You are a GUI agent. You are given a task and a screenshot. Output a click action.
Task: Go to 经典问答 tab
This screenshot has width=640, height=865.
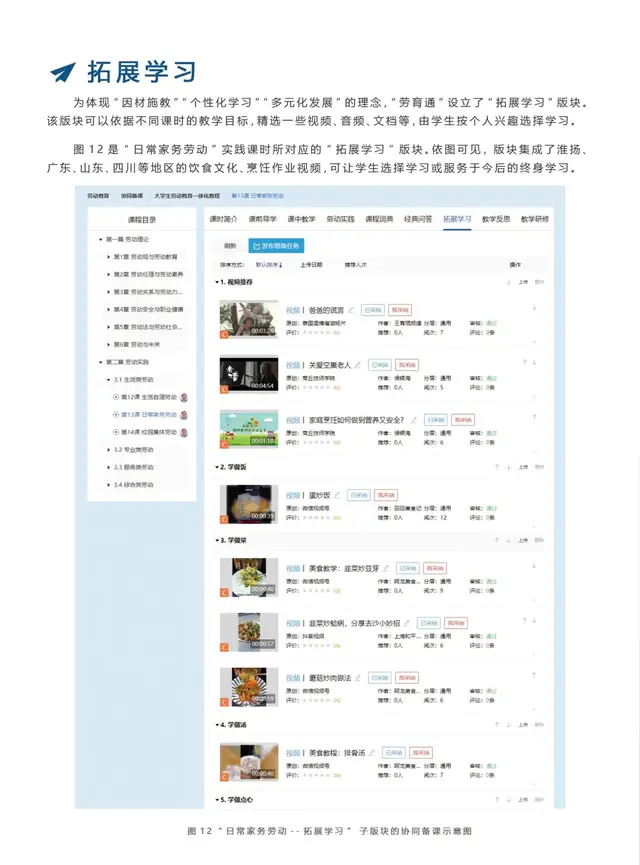(x=418, y=219)
